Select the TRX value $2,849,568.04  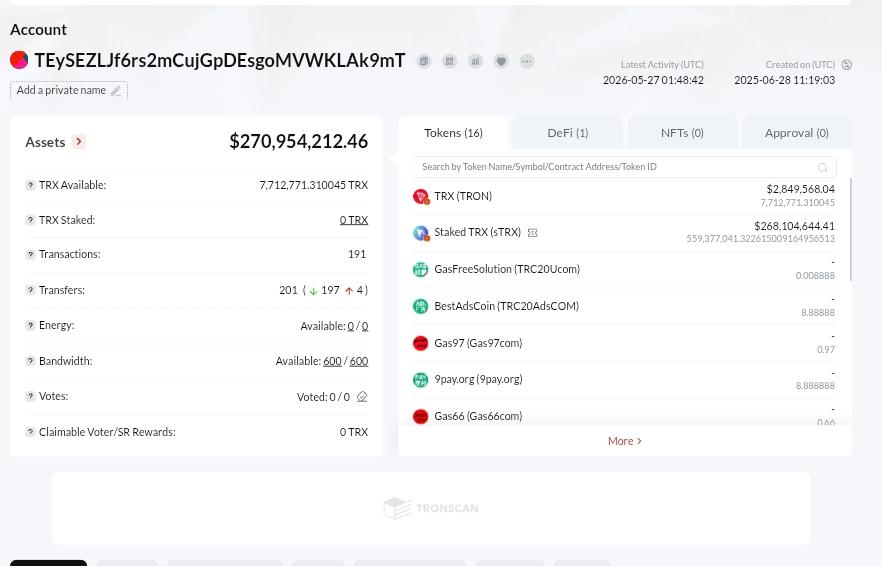[800, 189]
